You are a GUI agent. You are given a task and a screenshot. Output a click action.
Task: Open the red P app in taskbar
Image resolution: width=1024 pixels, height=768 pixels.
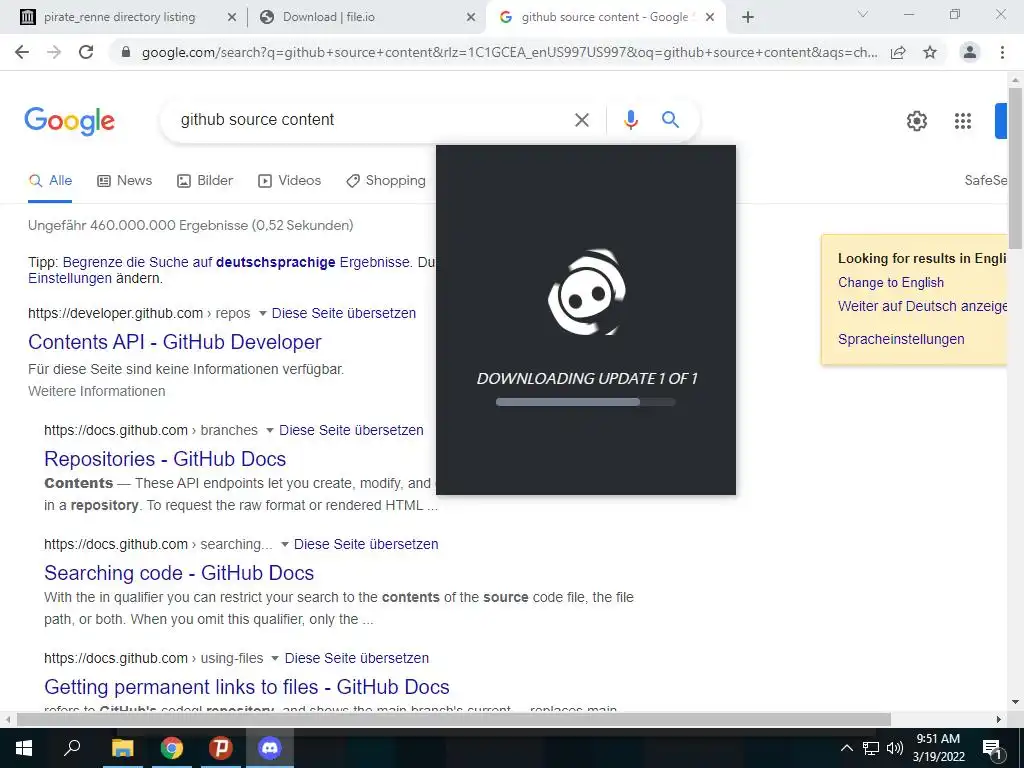221,748
